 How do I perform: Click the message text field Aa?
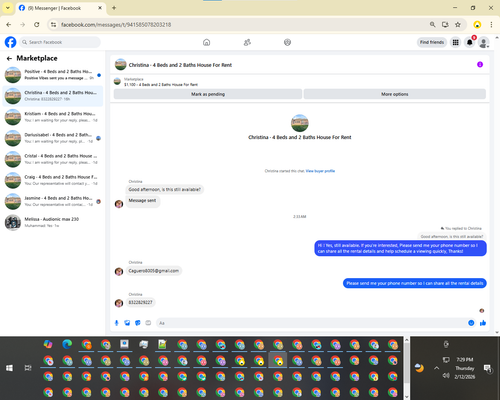pyautogui.click(x=312, y=323)
